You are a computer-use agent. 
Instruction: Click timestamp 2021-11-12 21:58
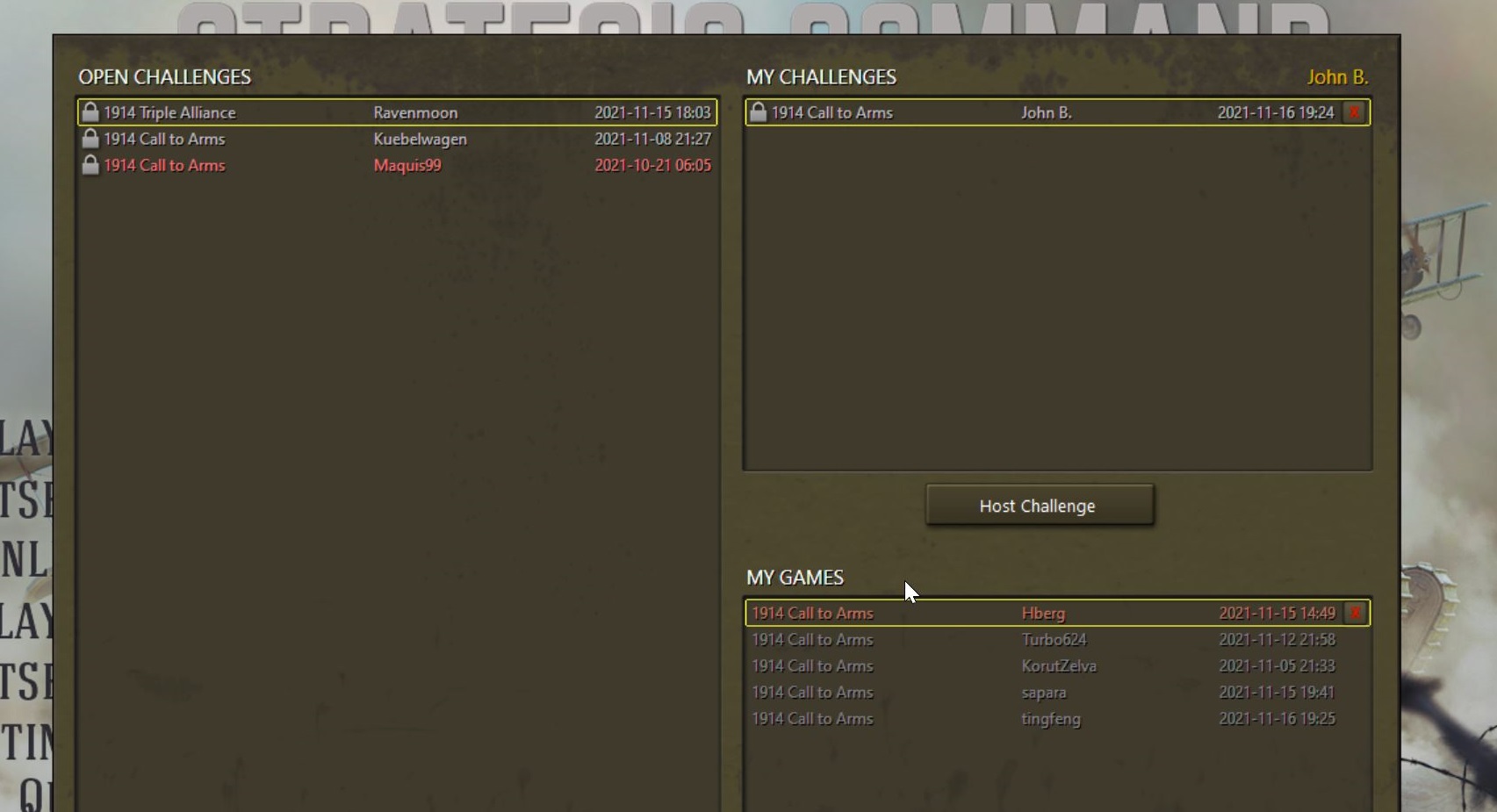(1277, 639)
